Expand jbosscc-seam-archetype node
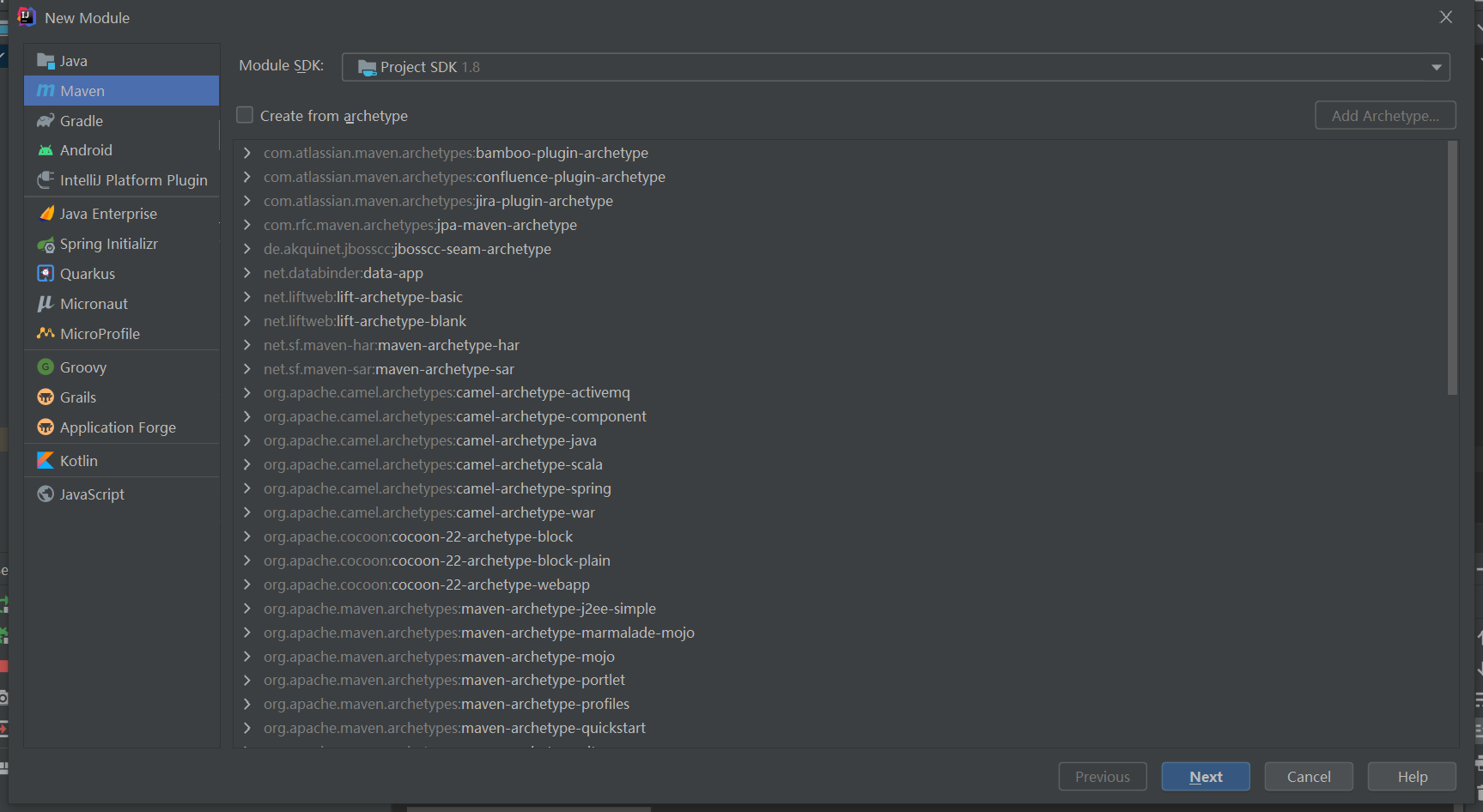 (247, 249)
